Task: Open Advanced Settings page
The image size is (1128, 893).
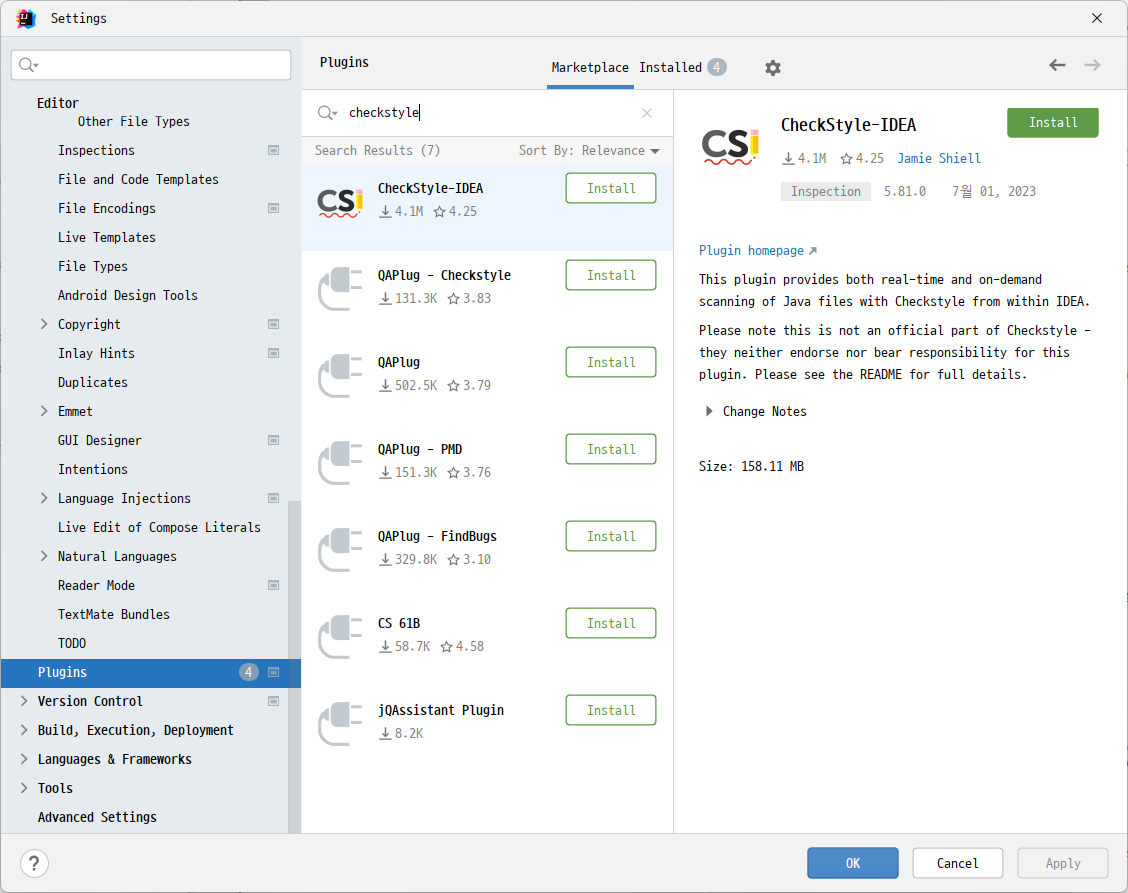Action: (97, 817)
